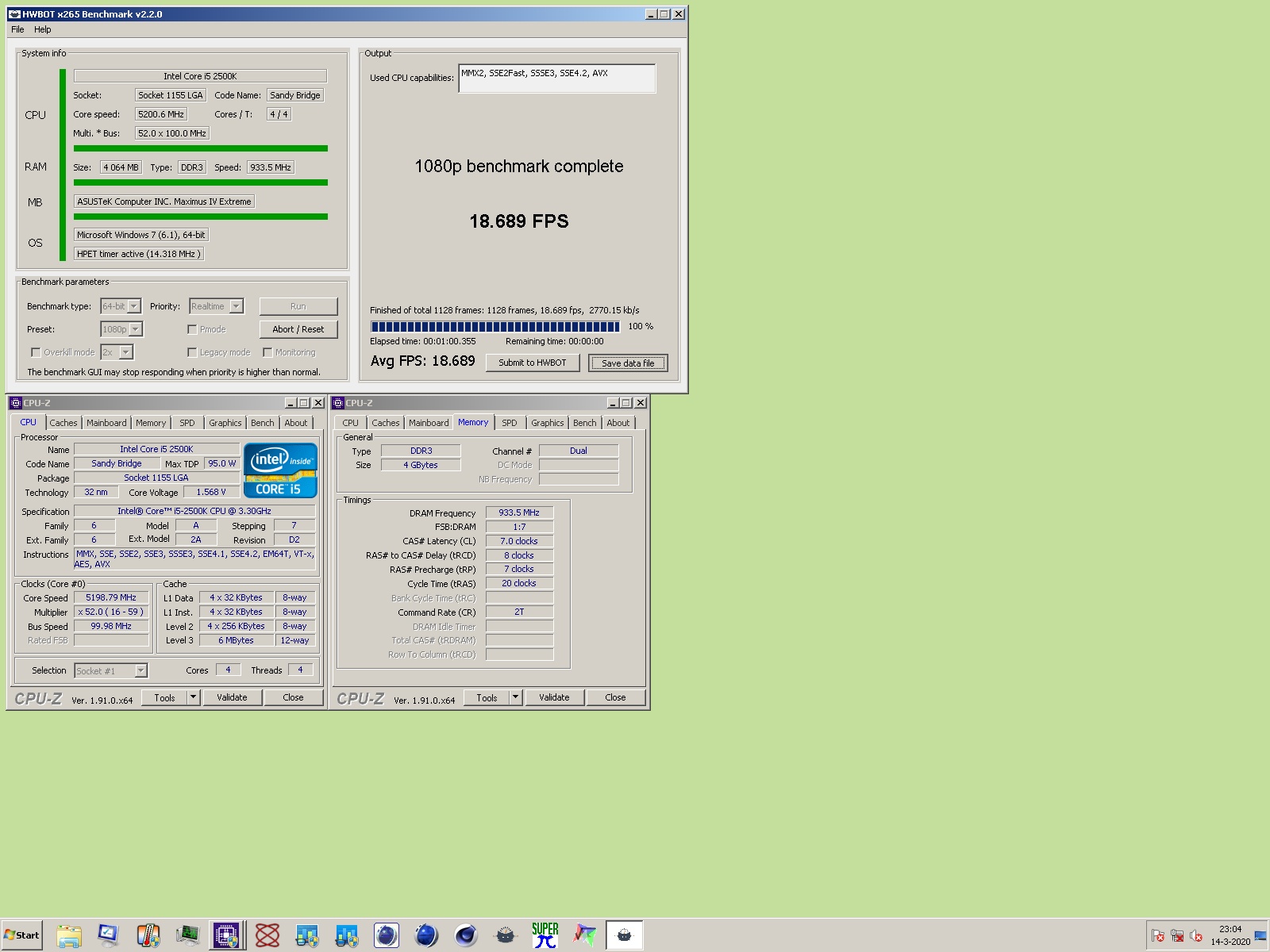This screenshot has height=952, width=1270.
Task: Tick the Legacy mode checkbox
Action: click(192, 352)
